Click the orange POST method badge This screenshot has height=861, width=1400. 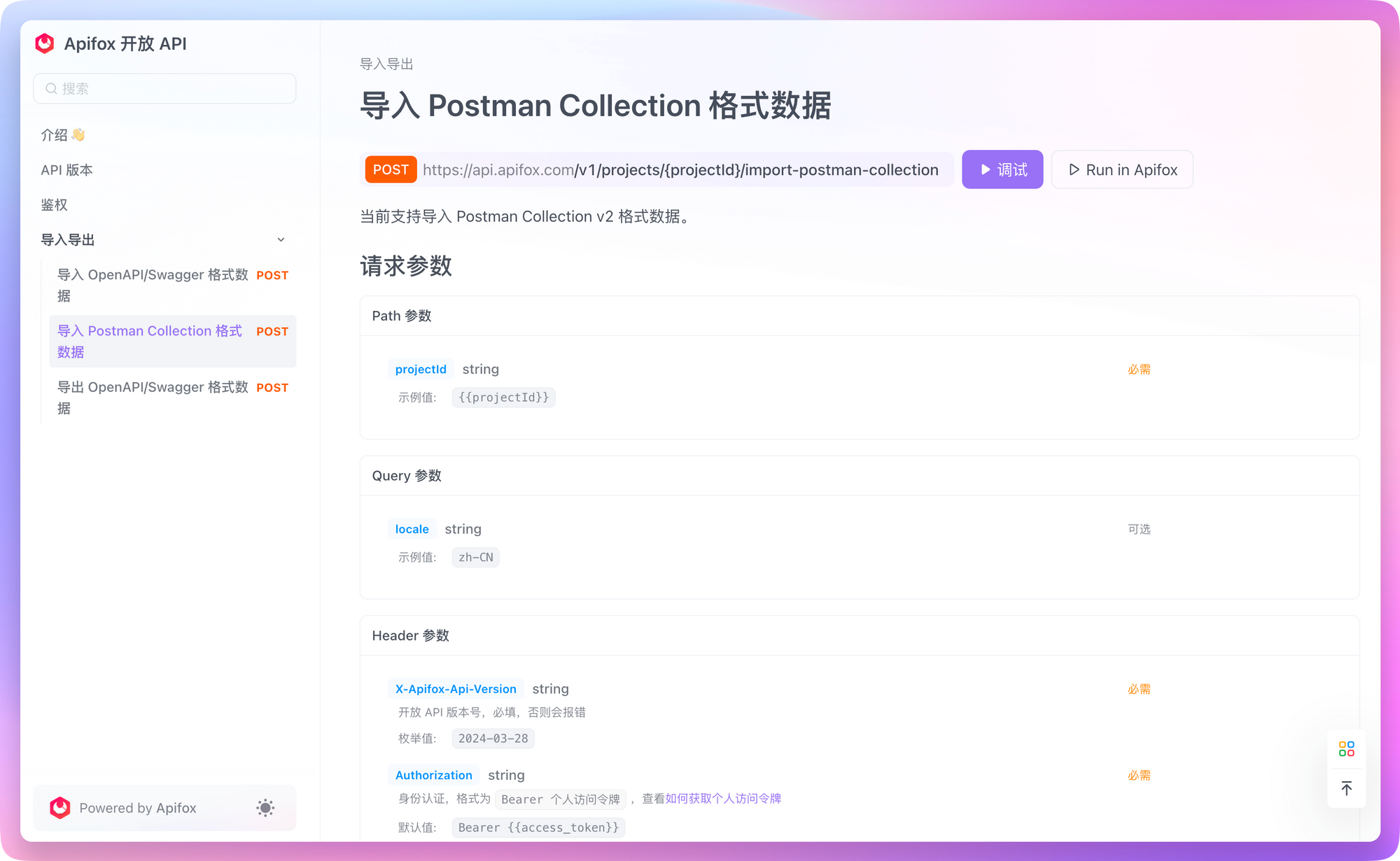pos(391,170)
